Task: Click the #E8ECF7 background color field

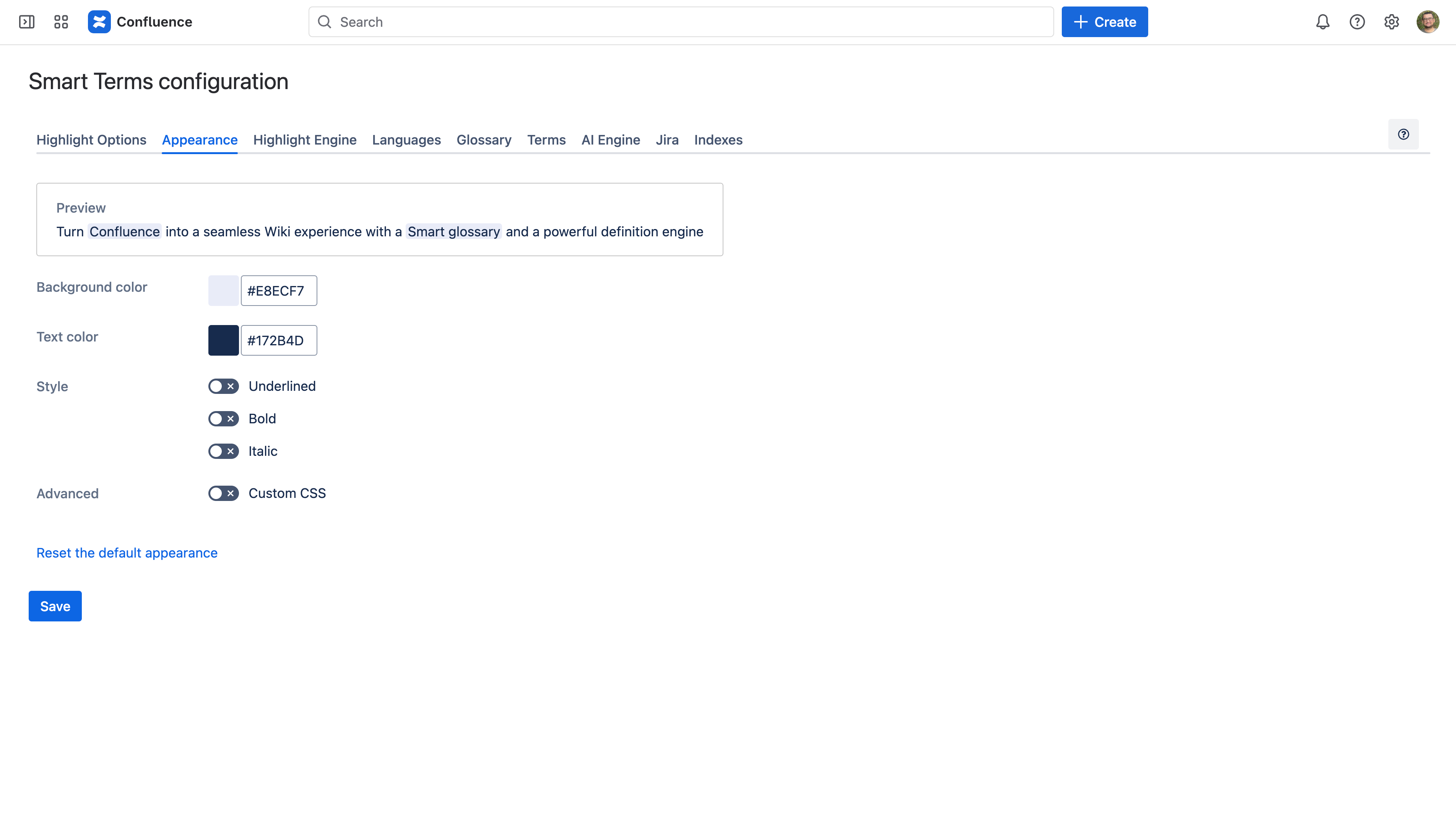Action: pos(279,291)
